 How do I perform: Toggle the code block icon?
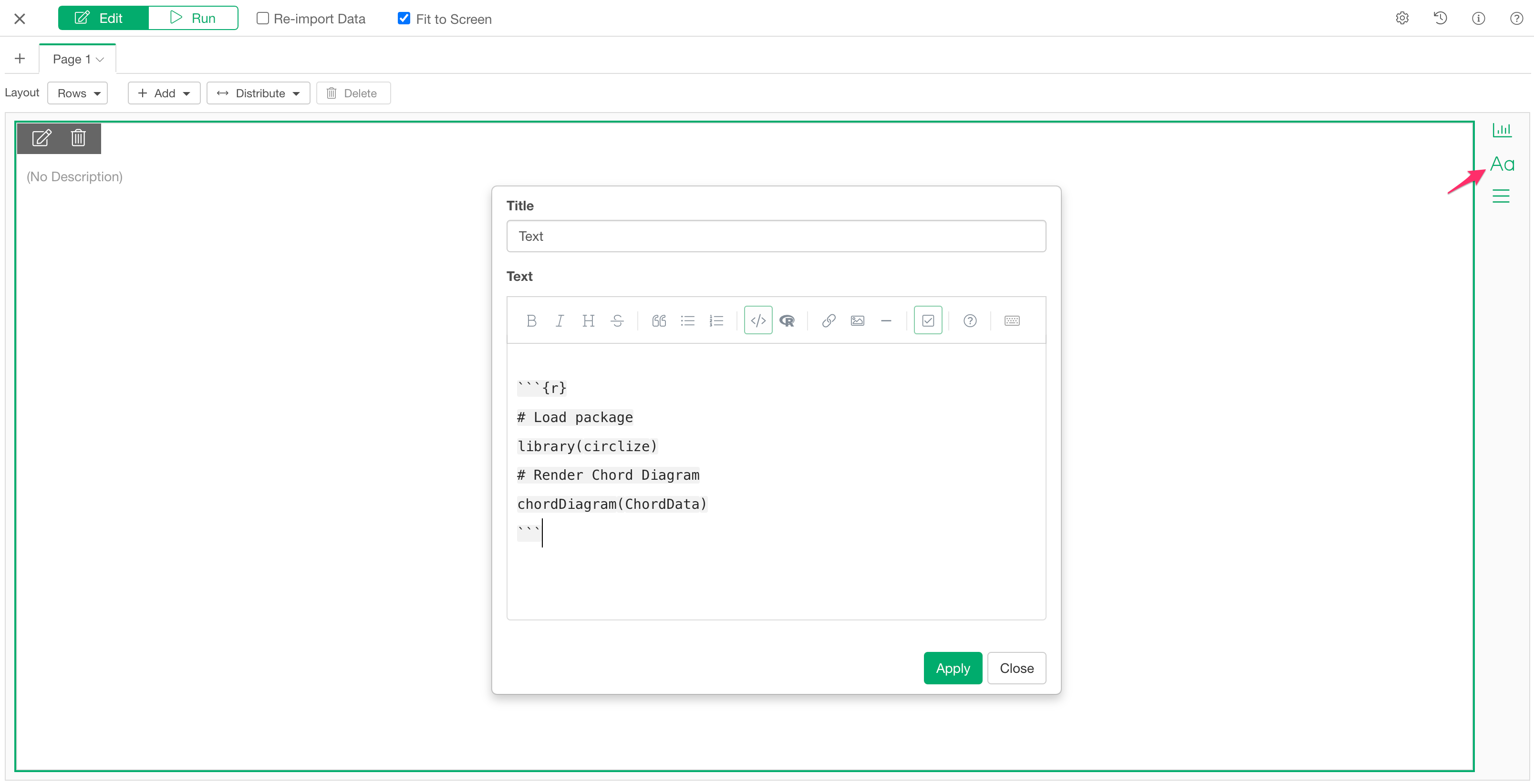[x=758, y=320]
